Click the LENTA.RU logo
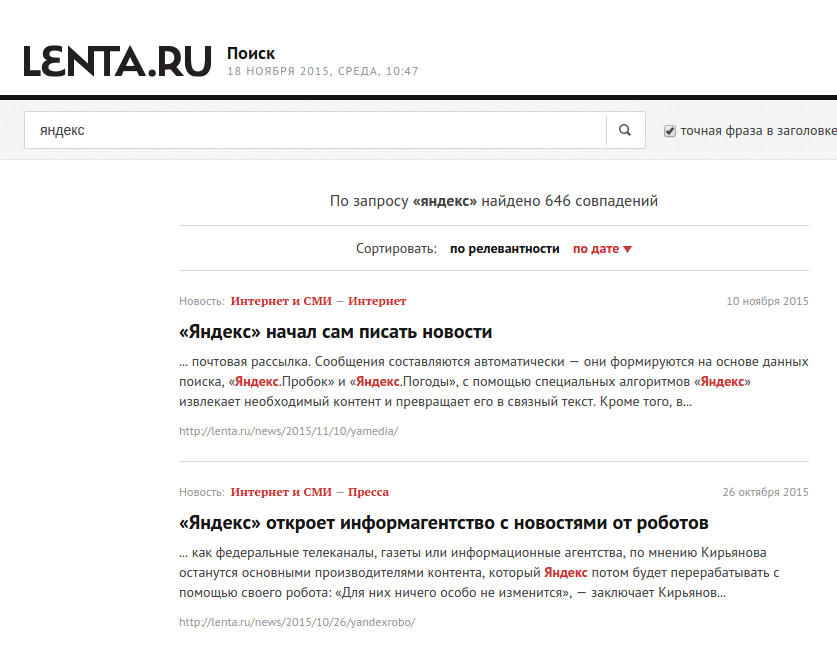837x649 pixels. coord(117,60)
